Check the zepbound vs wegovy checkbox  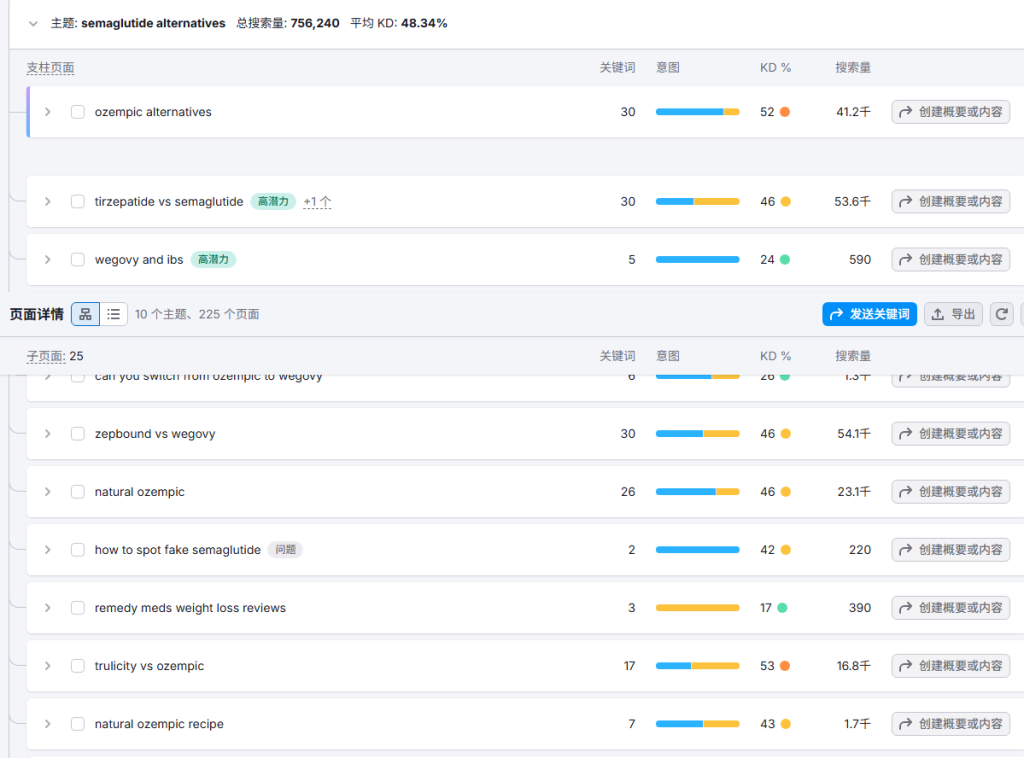(78, 434)
